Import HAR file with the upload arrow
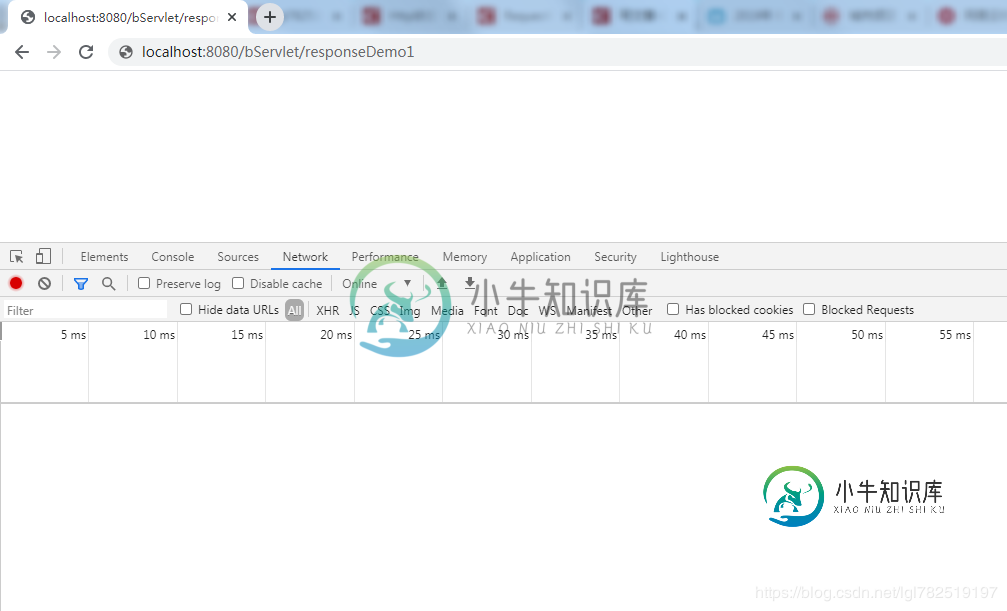 tap(442, 283)
